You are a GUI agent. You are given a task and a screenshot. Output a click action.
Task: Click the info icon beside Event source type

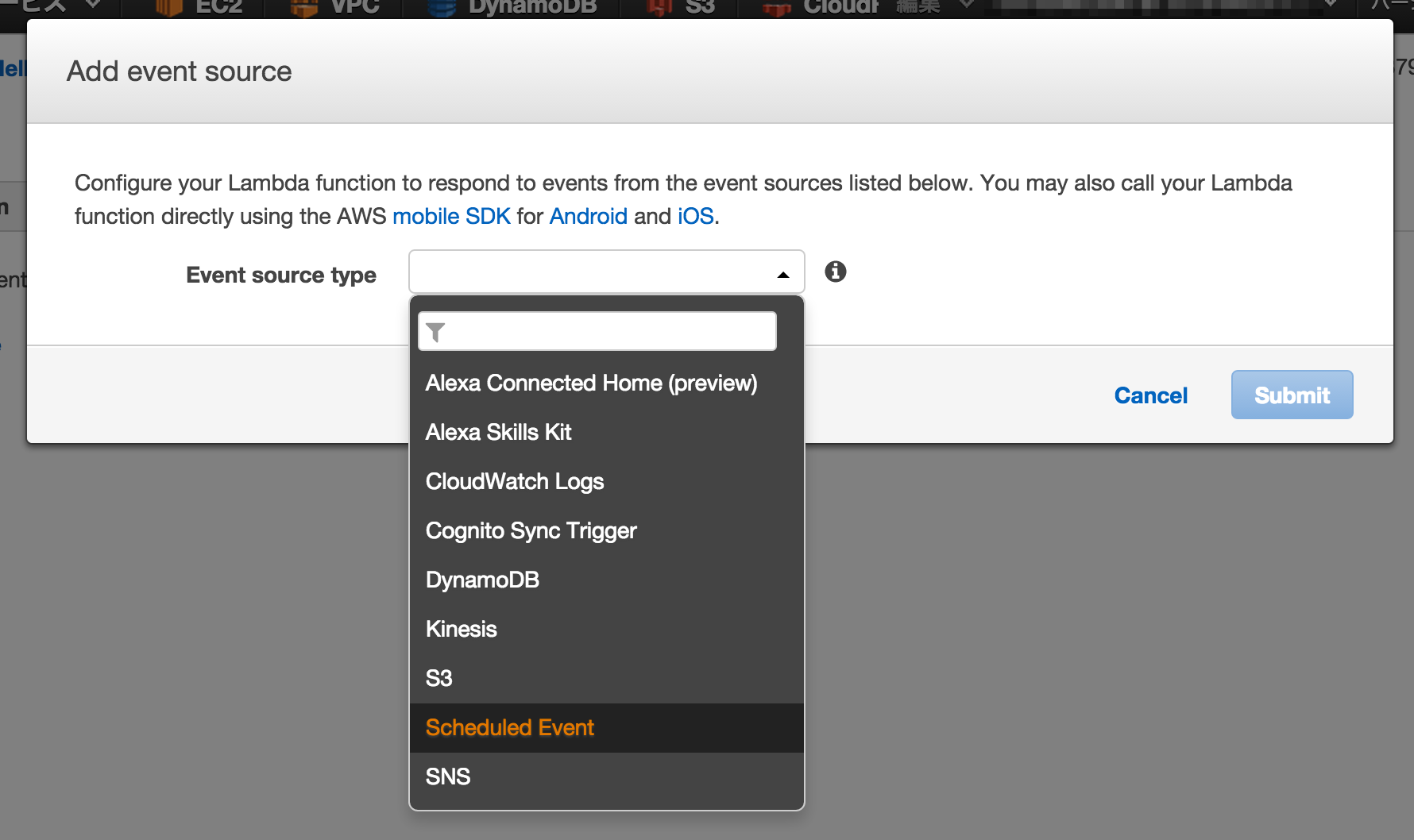[x=836, y=271]
